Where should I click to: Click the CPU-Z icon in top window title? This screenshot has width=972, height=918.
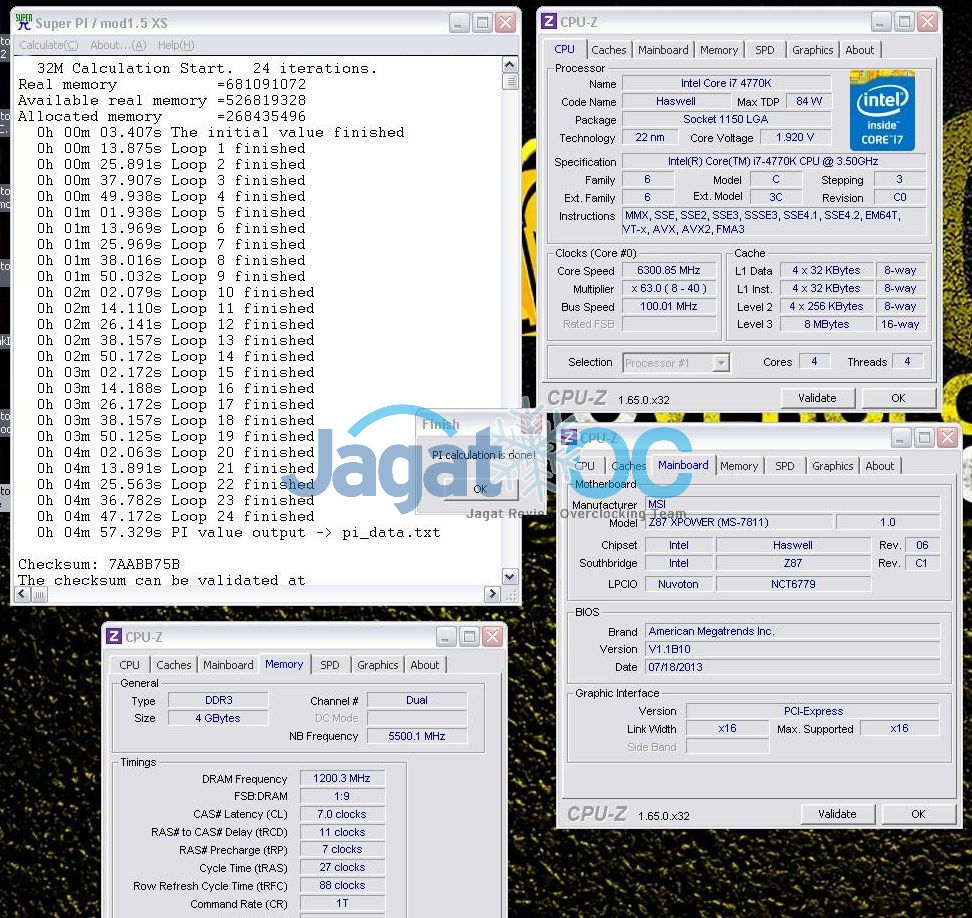pos(549,21)
